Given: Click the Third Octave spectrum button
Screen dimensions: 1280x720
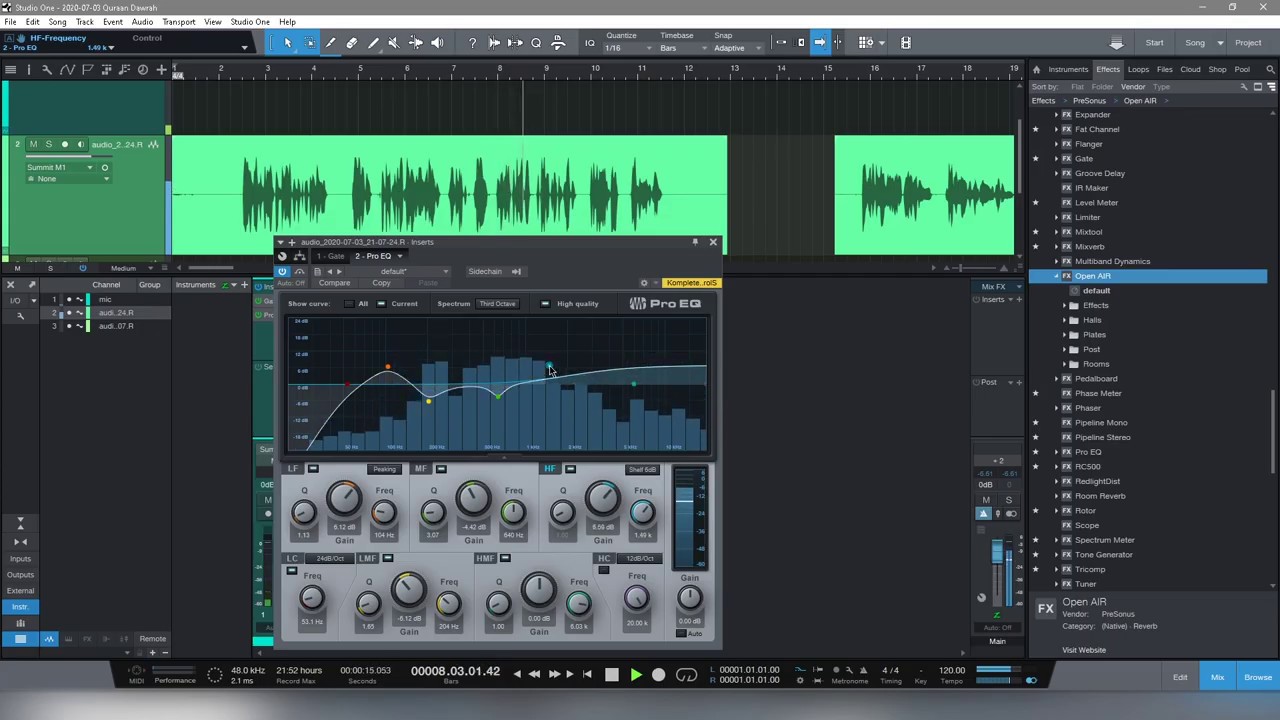Looking at the screenshot, I should point(497,304).
